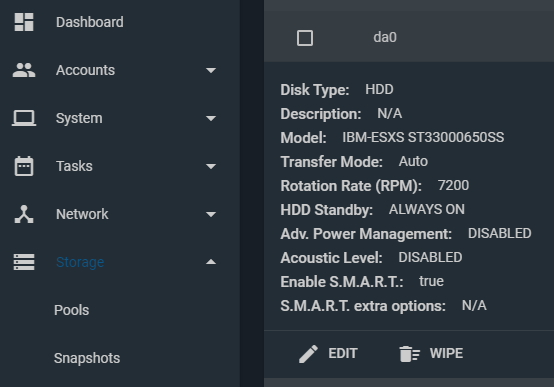
Task: Open the Dashboard menu item
Action: [x=90, y=22]
